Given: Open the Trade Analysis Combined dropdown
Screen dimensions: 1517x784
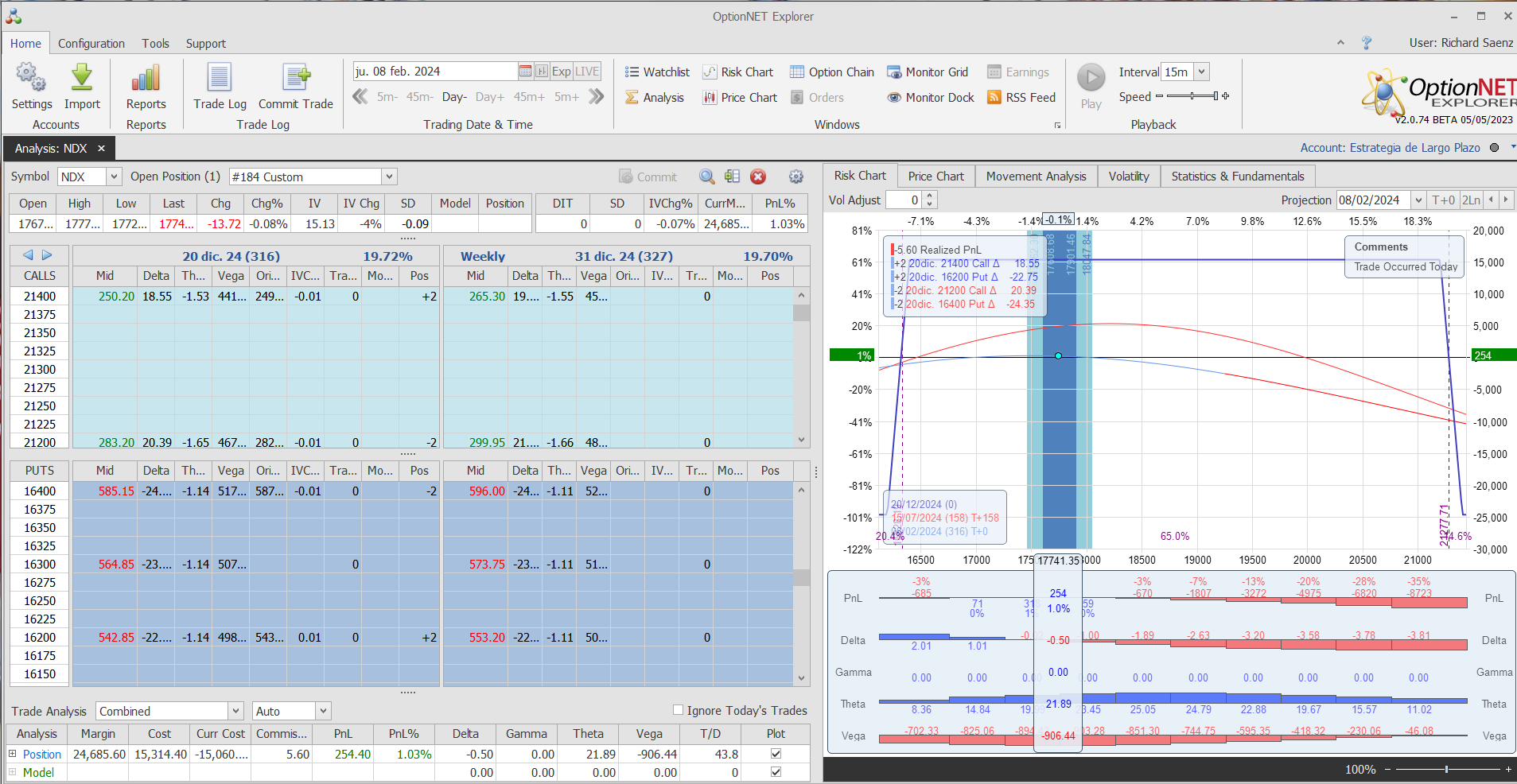Looking at the screenshot, I should point(235,711).
